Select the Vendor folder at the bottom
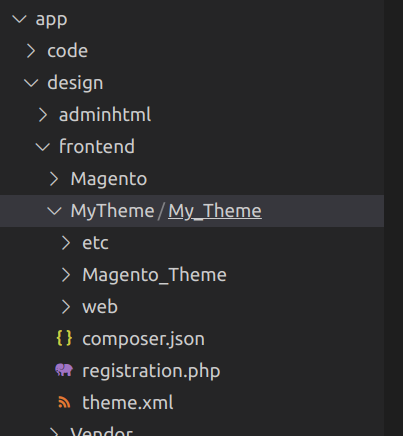Viewport: 403px width, 436px height. [102, 431]
